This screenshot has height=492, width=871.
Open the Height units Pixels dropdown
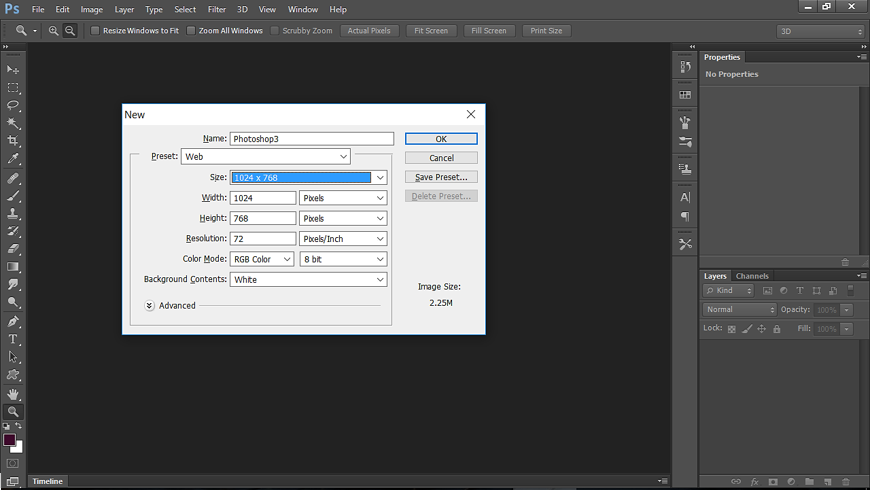pos(343,218)
